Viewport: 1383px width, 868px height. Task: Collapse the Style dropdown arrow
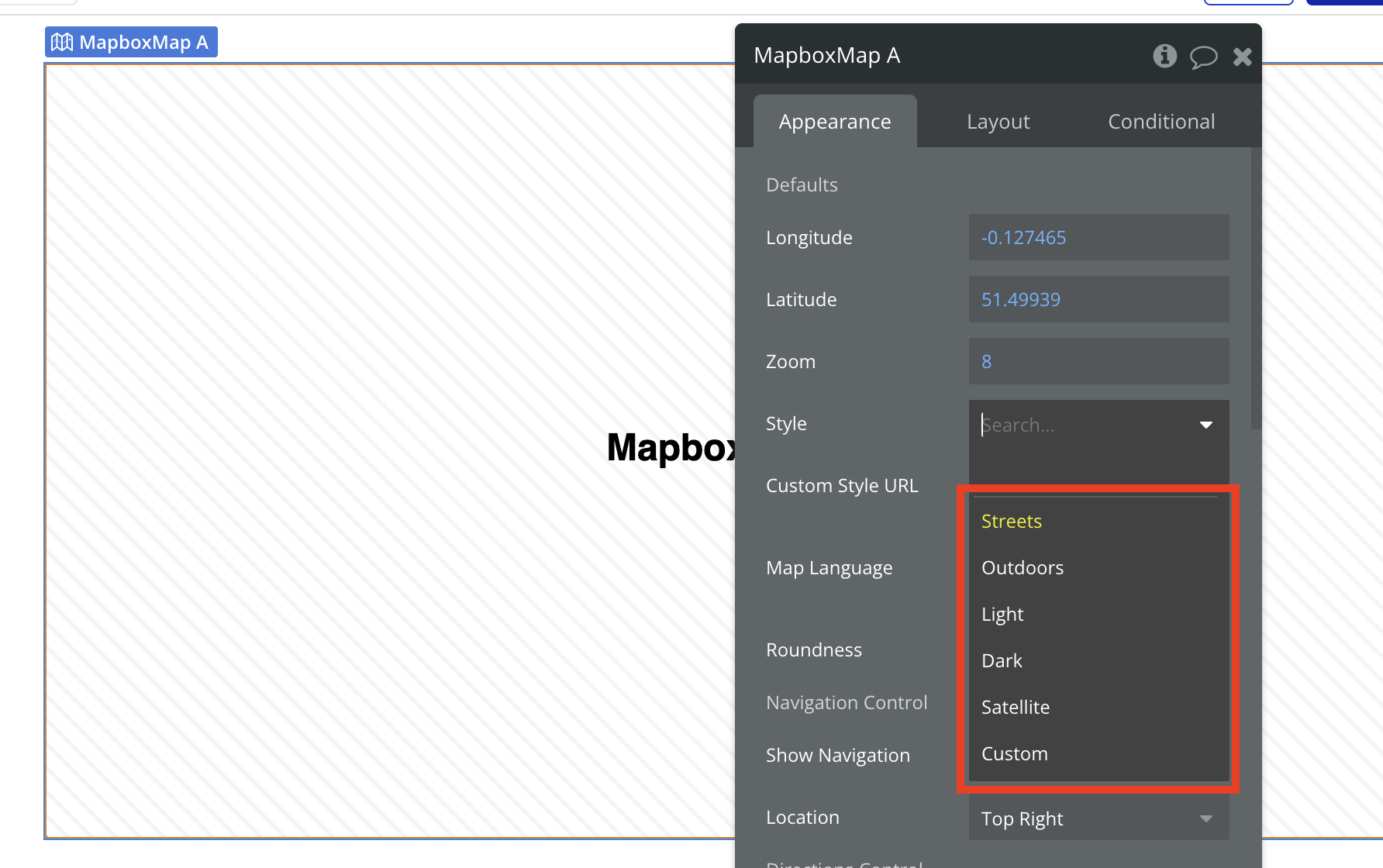(1205, 425)
